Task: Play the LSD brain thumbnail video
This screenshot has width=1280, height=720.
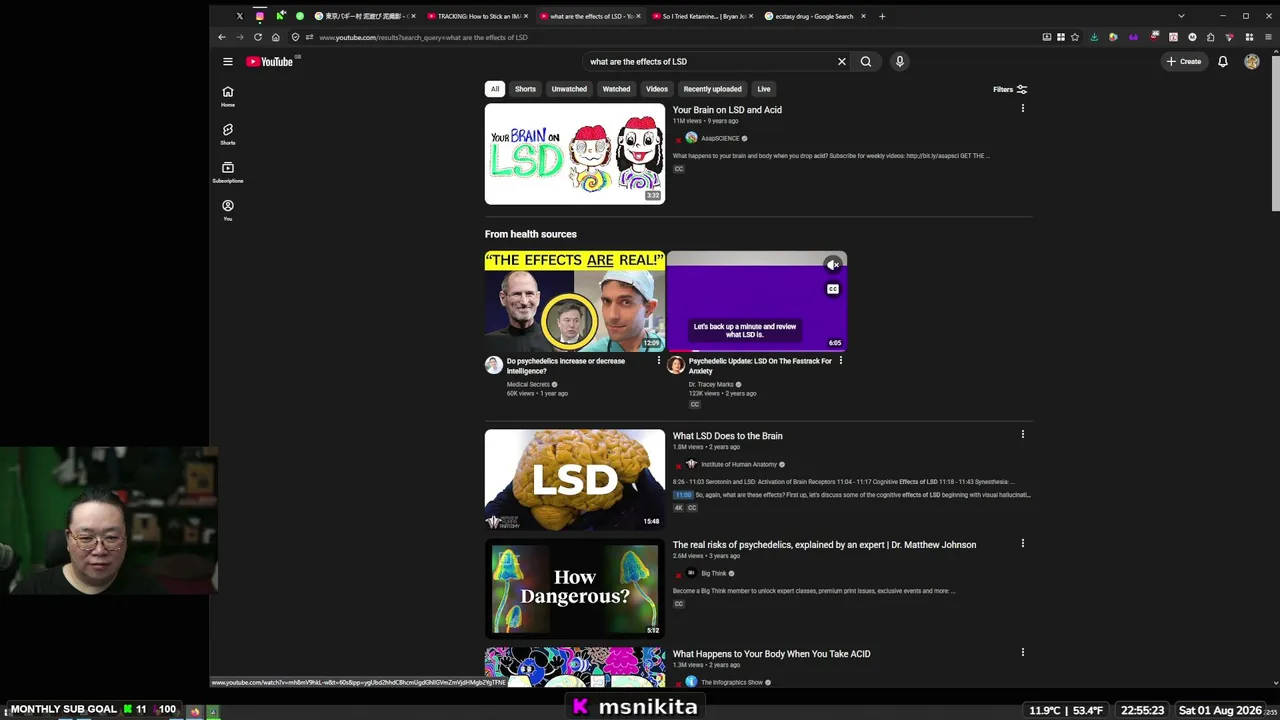Action: [x=575, y=480]
